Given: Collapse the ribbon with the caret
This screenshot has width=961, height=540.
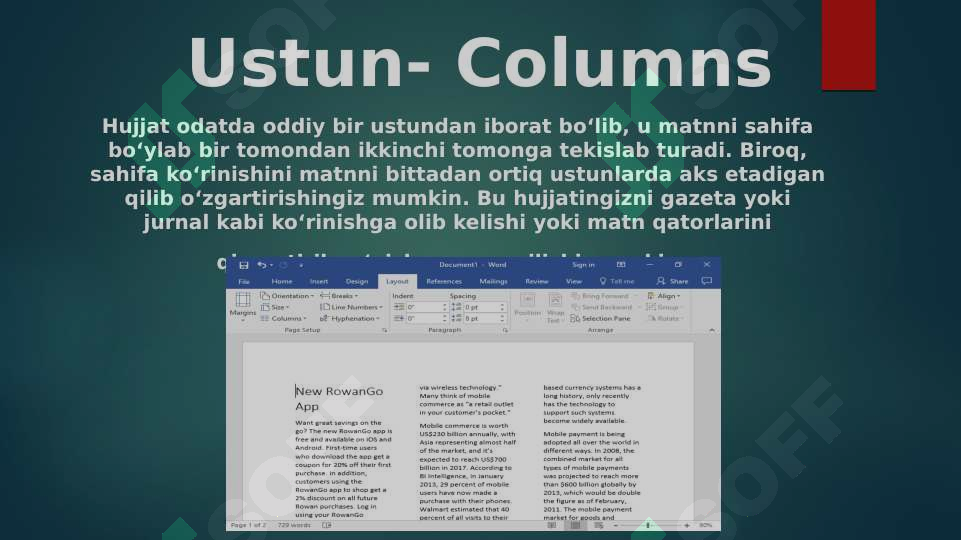Looking at the screenshot, I should [x=712, y=330].
